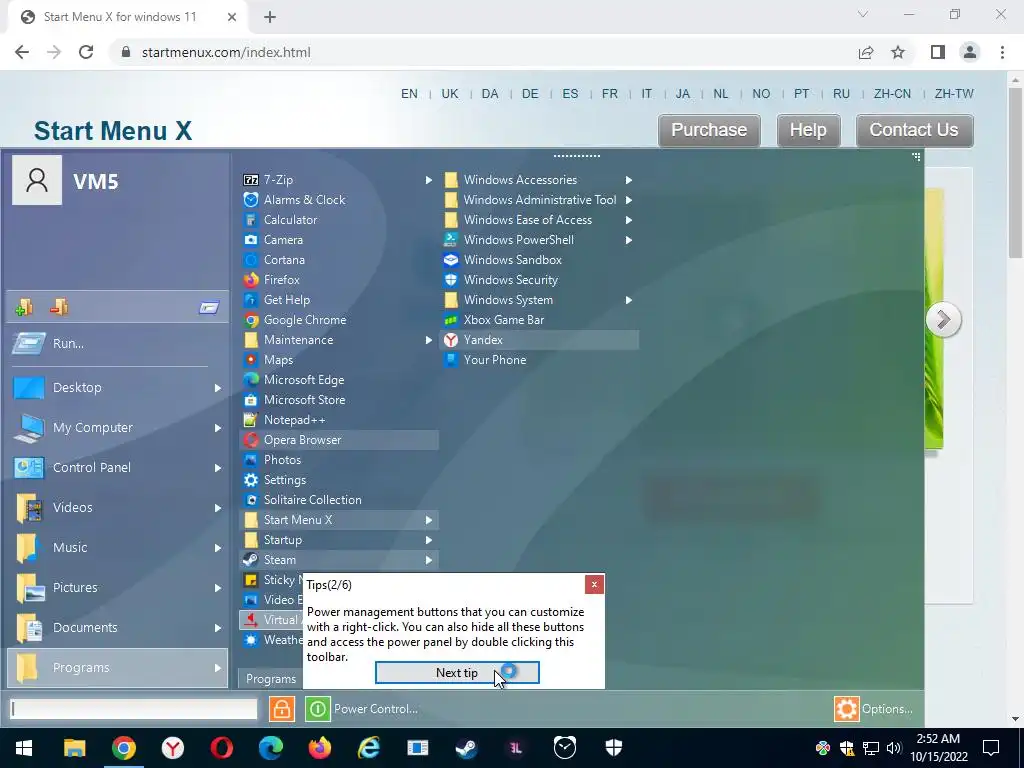Open the Programs menu item
1024x768 pixels.
[x=118, y=667]
